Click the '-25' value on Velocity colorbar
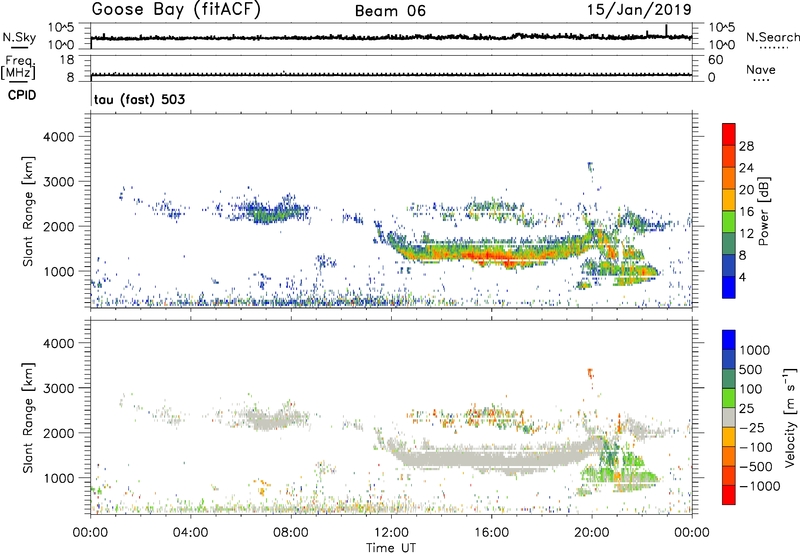Viewport: 800px width, 554px height. tap(752, 427)
